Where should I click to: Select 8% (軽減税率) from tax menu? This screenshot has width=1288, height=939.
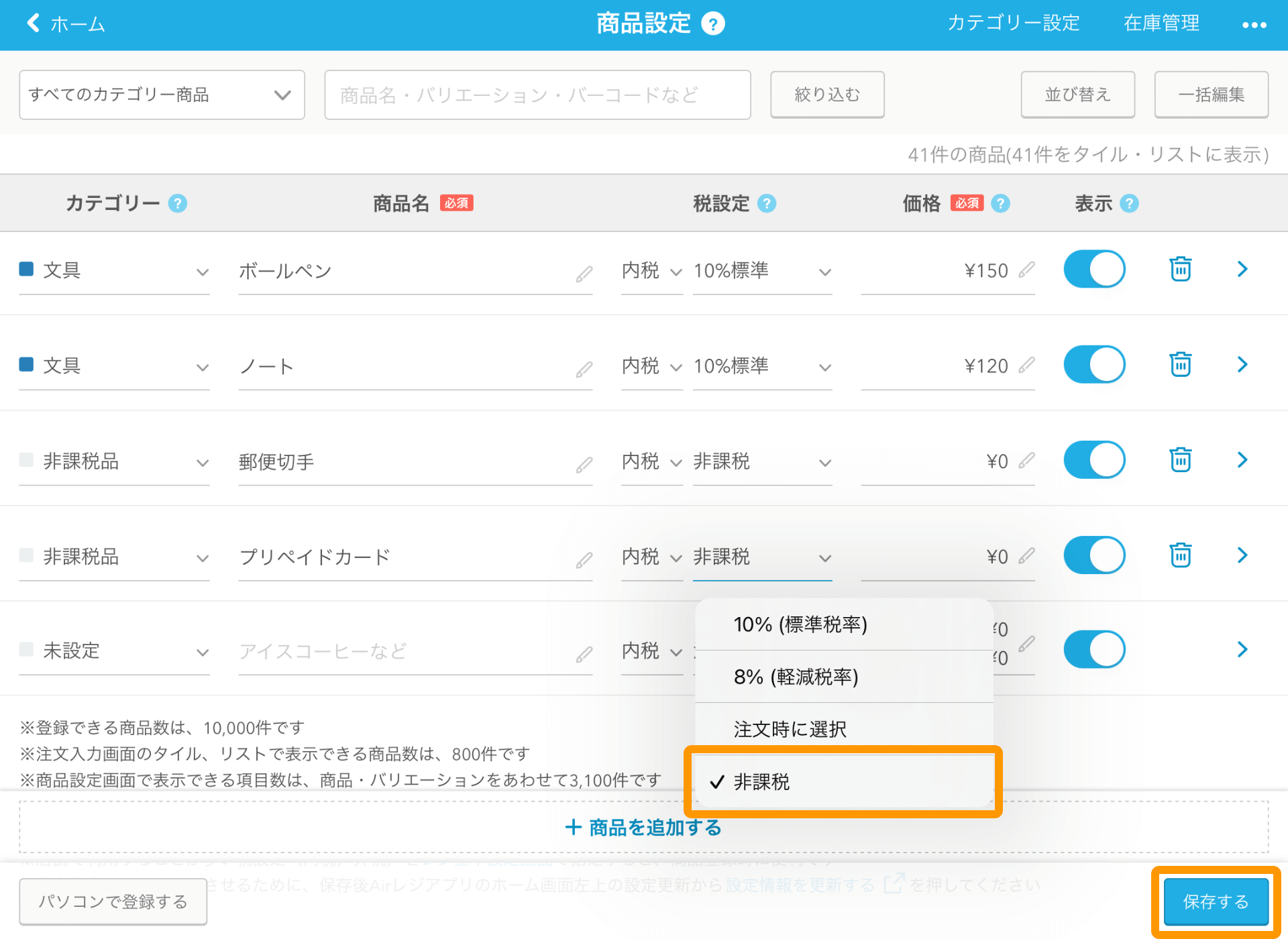[796, 677]
